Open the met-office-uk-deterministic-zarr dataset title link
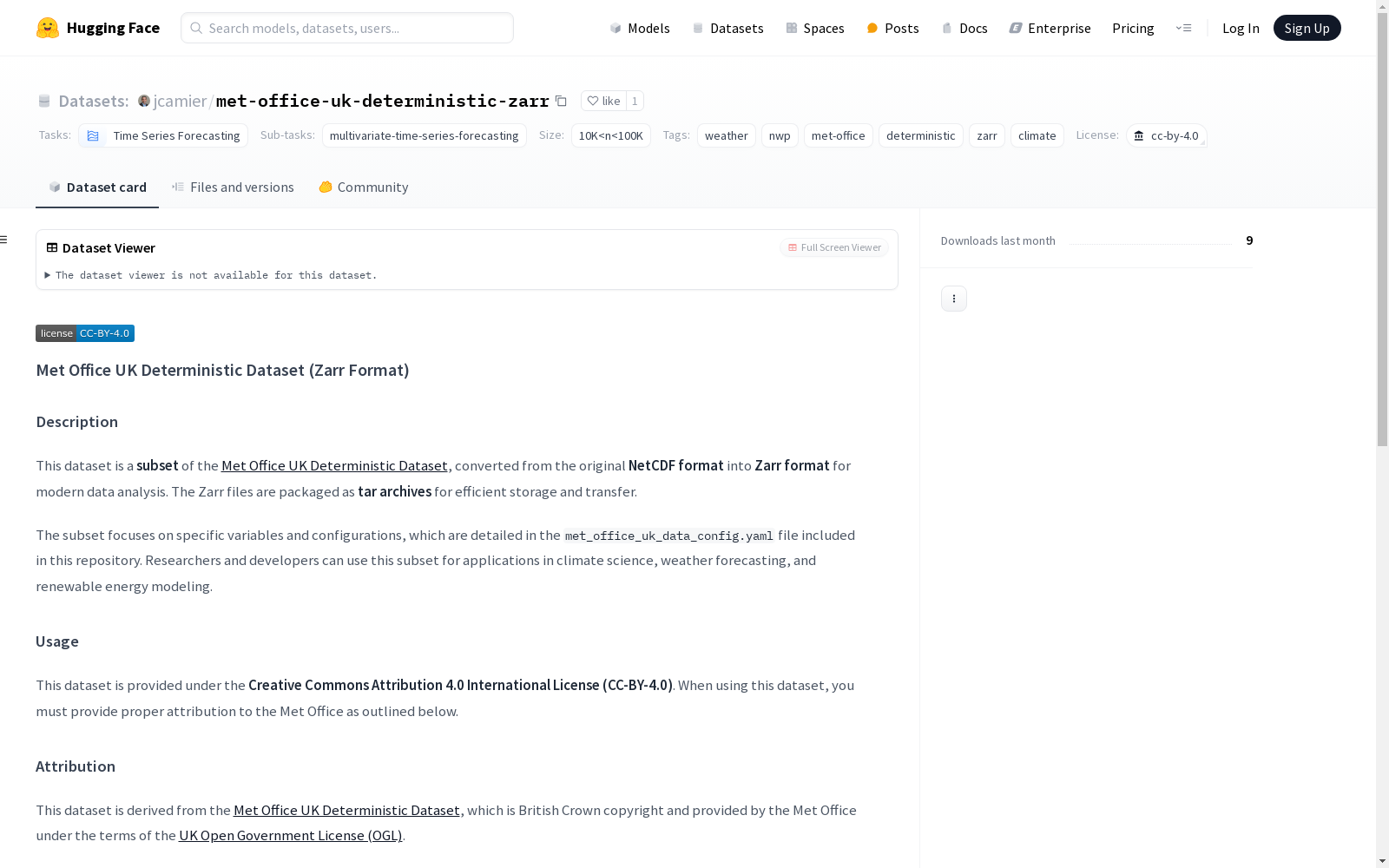This screenshot has width=1389, height=868. pyautogui.click(x=382, y=101)
